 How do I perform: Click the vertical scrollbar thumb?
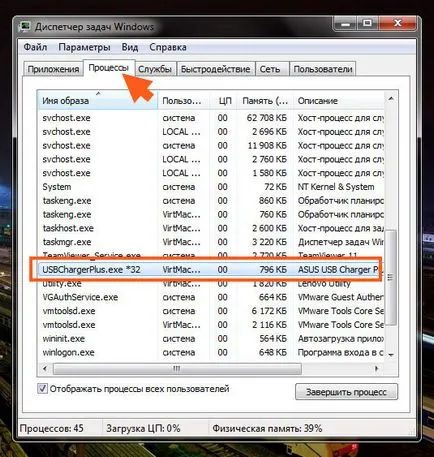pyautogui.click(x=391, y=277)
